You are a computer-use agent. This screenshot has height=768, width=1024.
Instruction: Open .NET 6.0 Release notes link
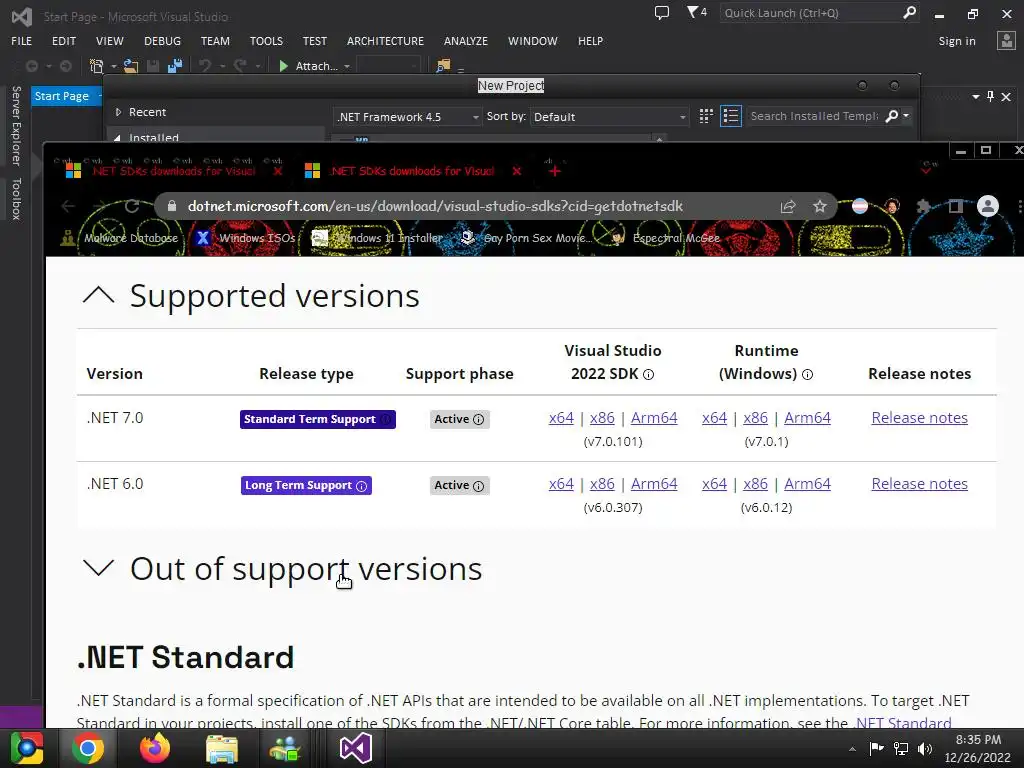tap(920, 484)
